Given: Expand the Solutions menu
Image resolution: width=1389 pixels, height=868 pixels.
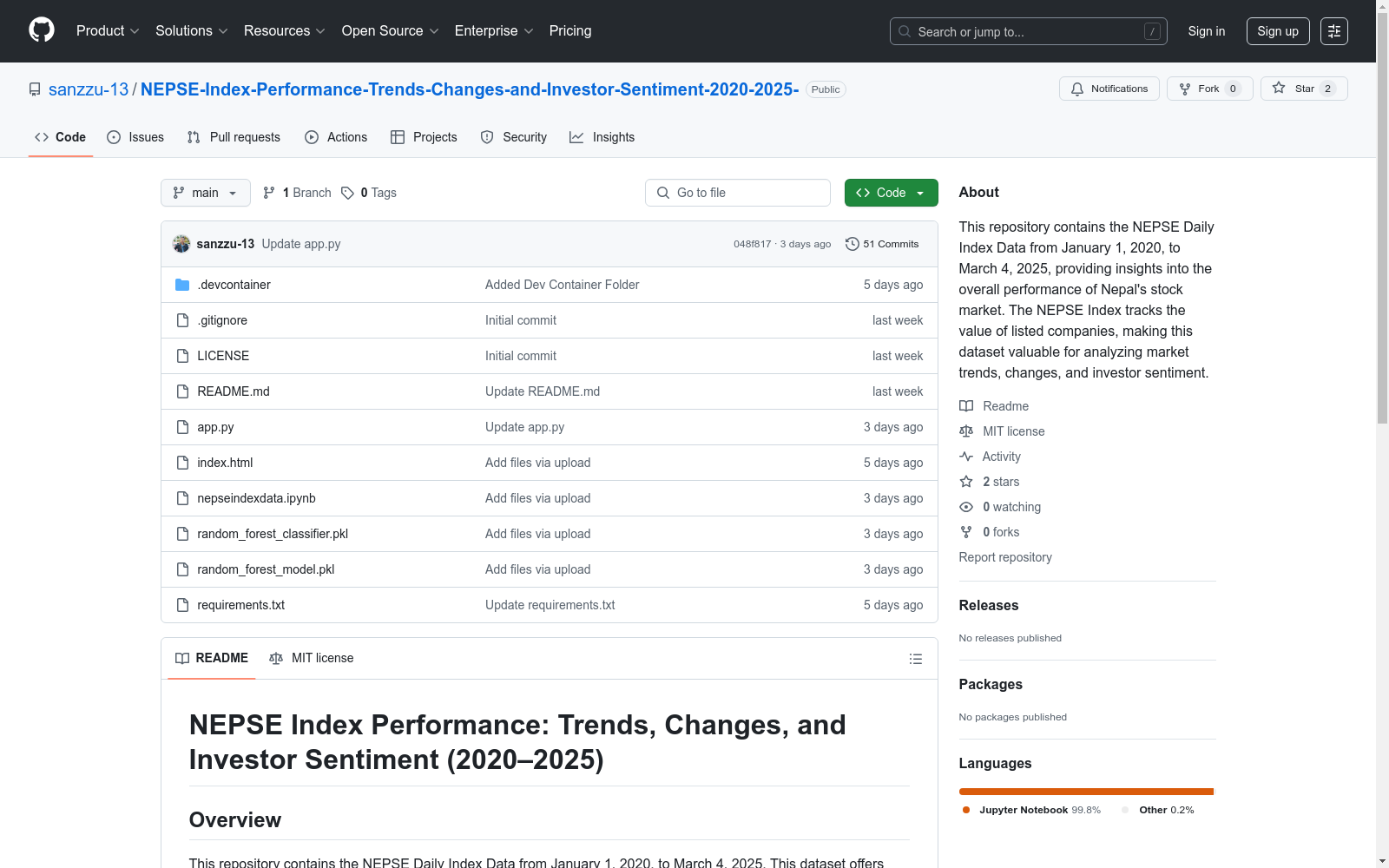Looking at the screenshot, I should (192, 31).
